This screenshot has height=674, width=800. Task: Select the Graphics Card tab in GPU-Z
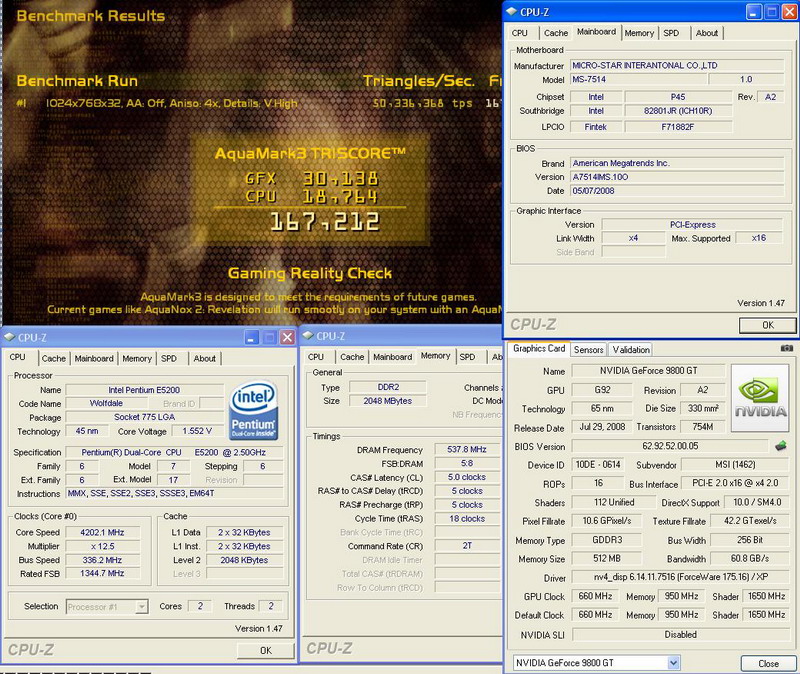pyautogui.click(x=539, y=348)
